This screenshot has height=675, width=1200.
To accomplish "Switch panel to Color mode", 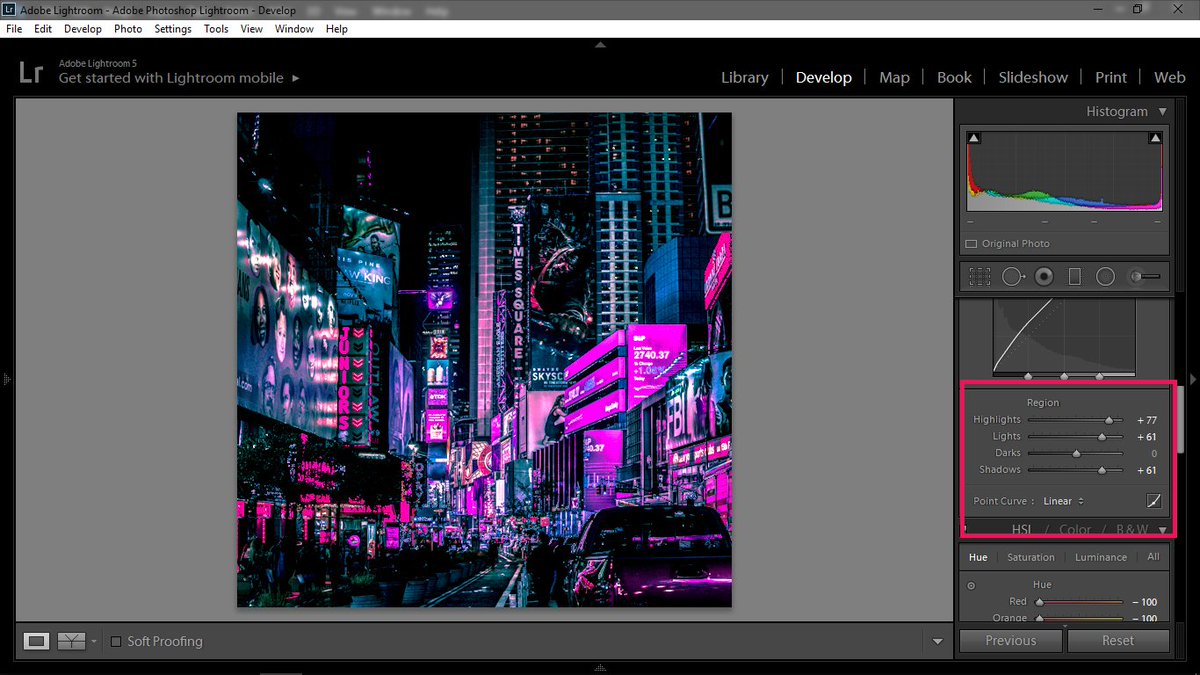I will 1075,530.
